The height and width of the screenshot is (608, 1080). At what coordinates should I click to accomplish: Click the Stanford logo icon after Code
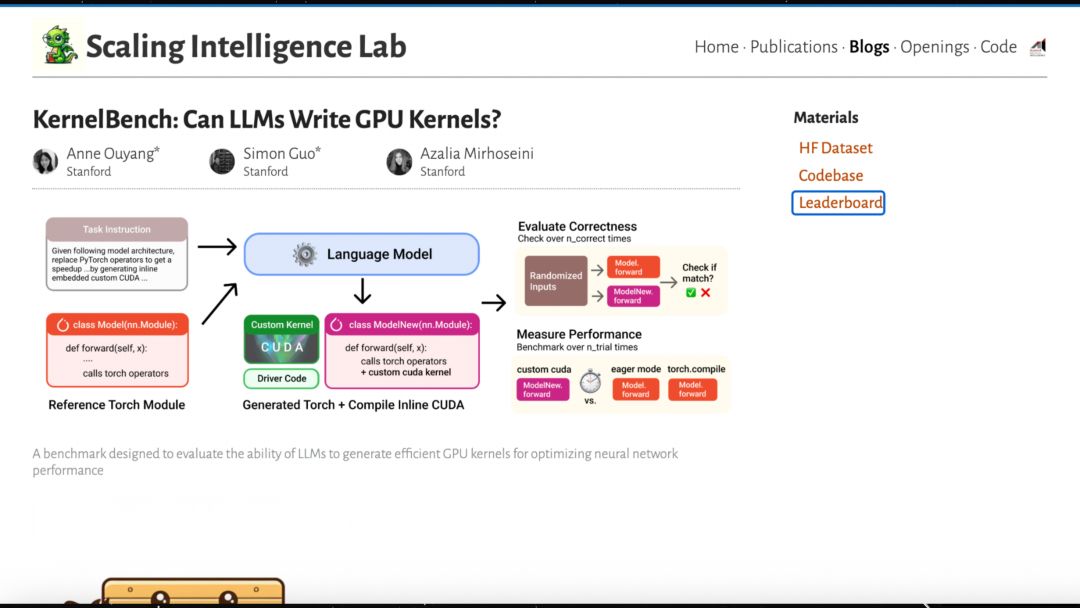tap(1038, 47)
